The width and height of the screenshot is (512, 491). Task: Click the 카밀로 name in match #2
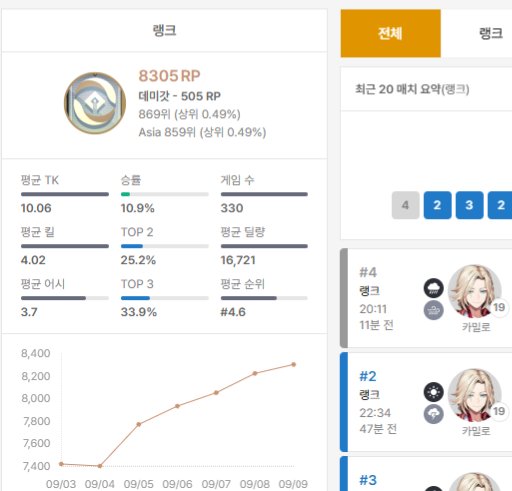pyautogui.click(x=476, y=431)
